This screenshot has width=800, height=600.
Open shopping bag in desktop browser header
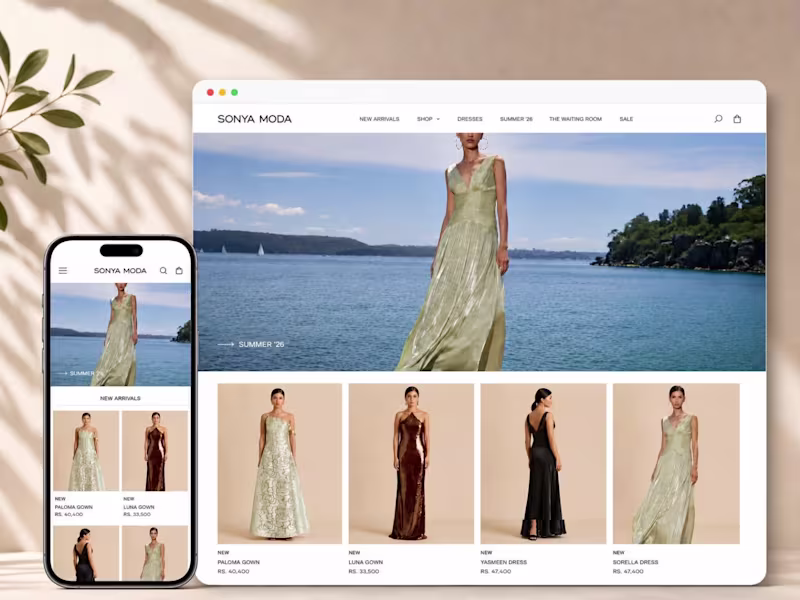pyautogui.click(x=737, y=119)
